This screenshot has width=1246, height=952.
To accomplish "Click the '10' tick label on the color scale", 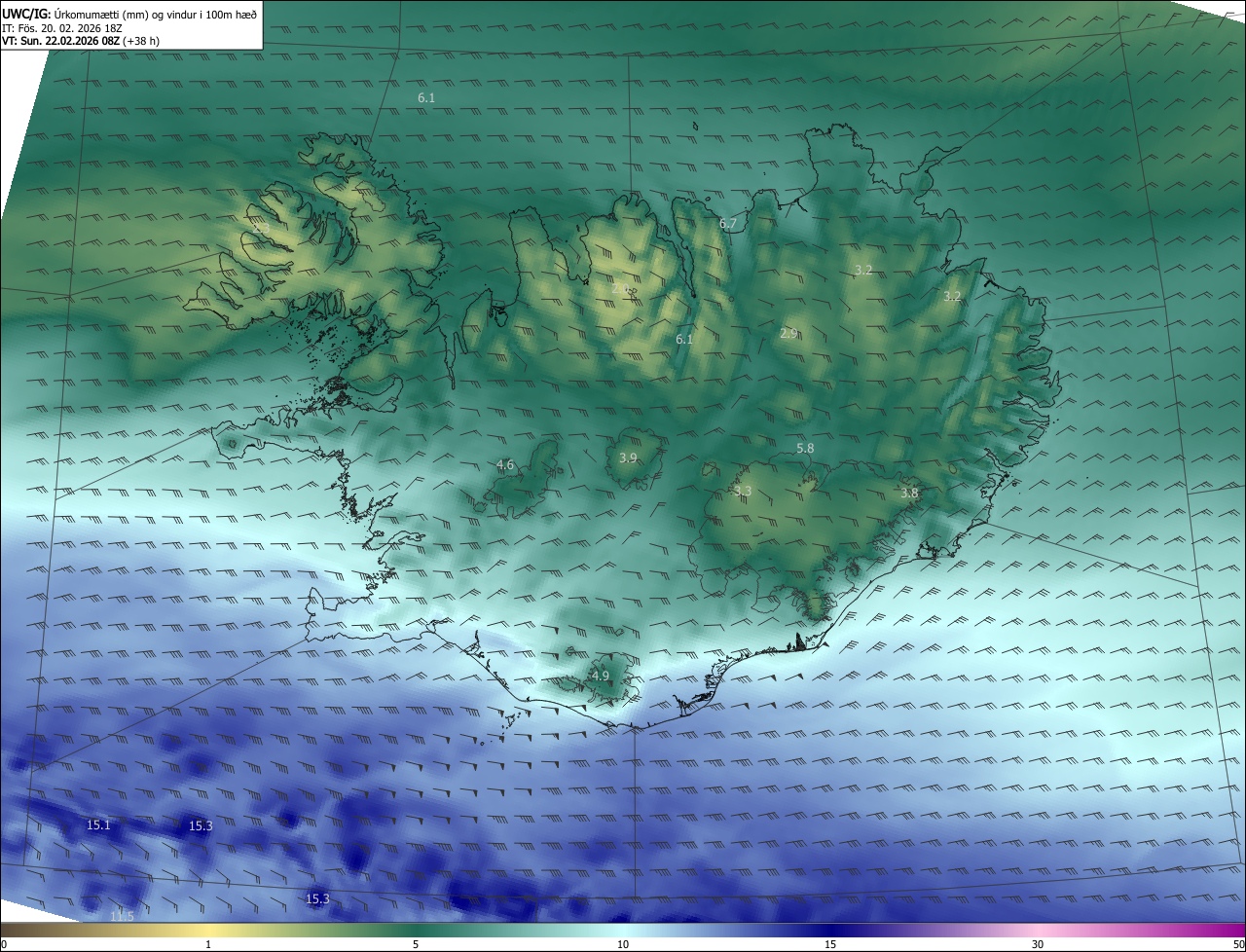I will tap(623, 944).
